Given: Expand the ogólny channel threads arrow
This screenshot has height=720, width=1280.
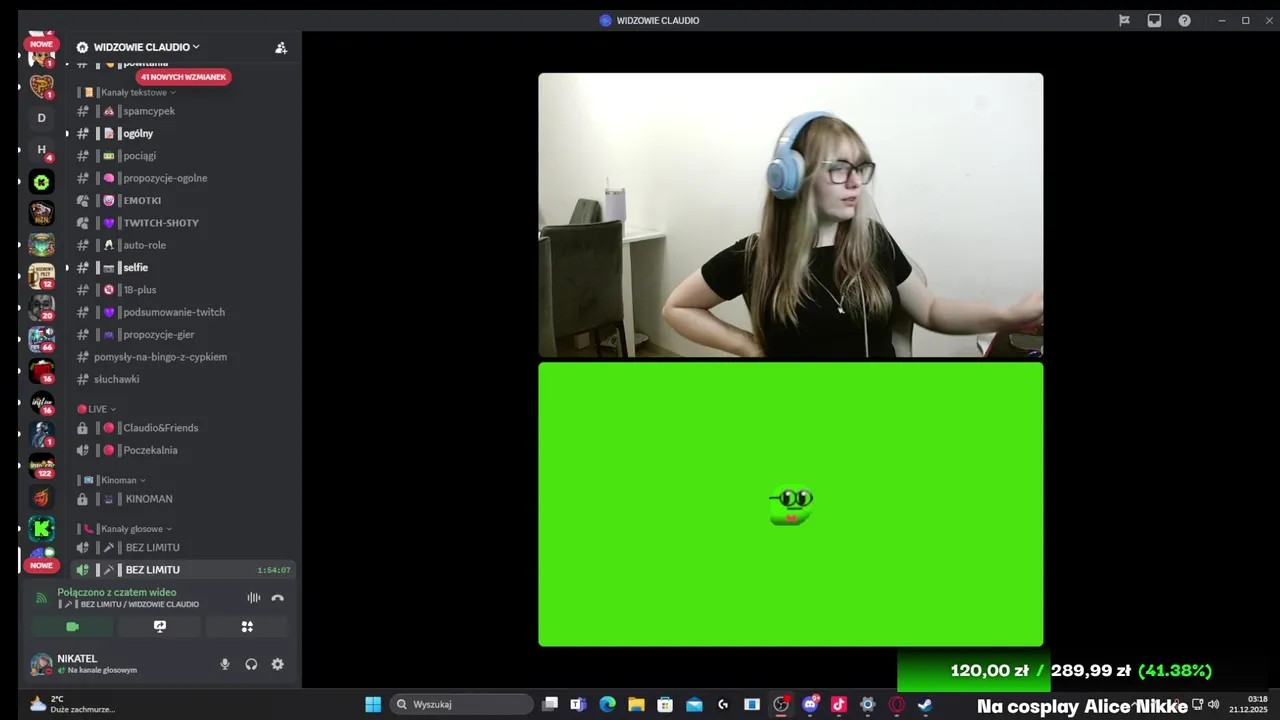Looking at the screenshot, I should 67,133.
